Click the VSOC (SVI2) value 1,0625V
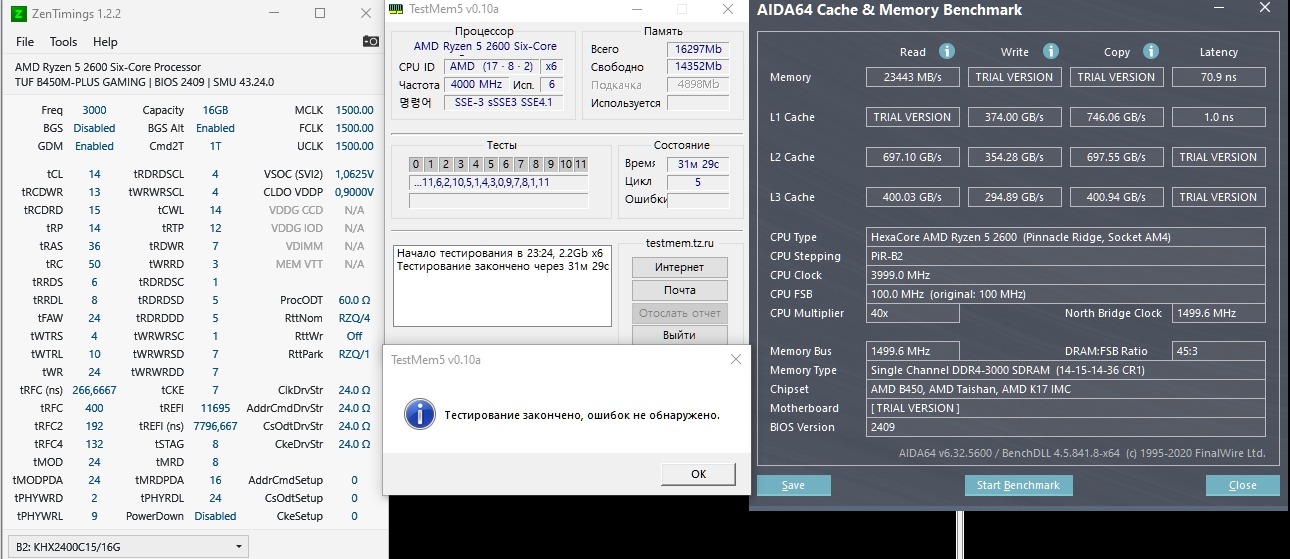The image size is (1290, 559). (x=354, y=174)
